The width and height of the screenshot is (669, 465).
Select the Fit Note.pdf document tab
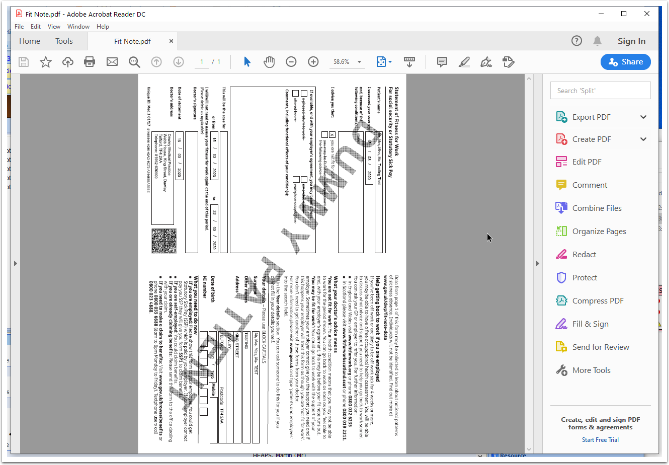[132, 41]
